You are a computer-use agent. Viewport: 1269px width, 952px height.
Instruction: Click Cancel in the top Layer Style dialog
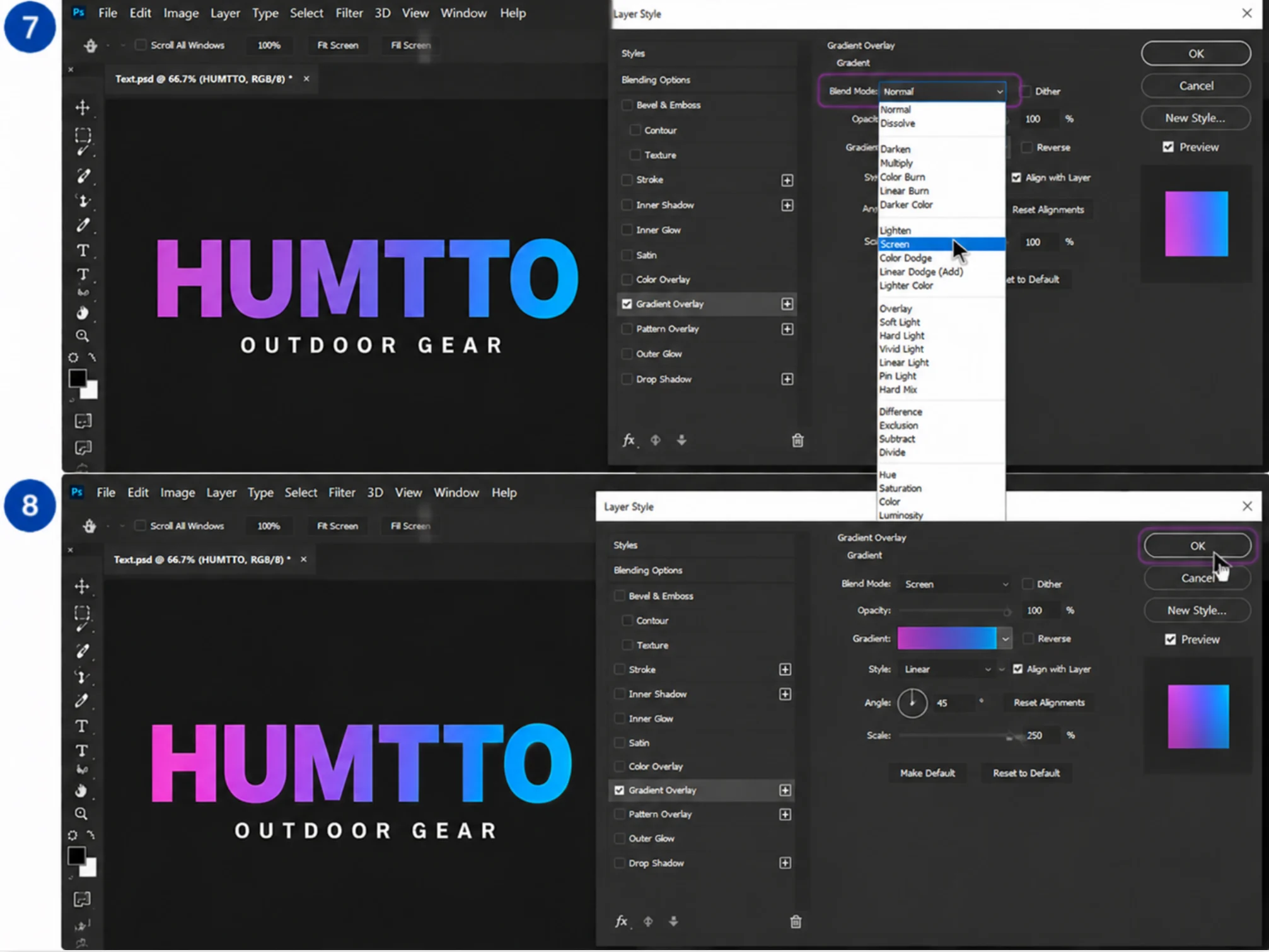tap(1196, 86)
